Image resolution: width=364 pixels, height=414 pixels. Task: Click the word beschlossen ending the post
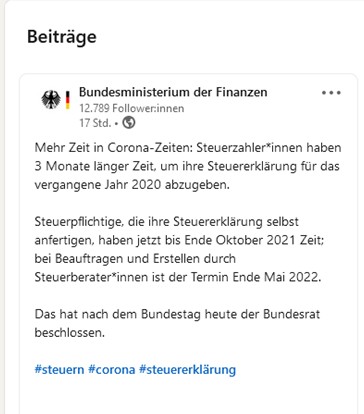pyautogui.click(x=68, y=333)
